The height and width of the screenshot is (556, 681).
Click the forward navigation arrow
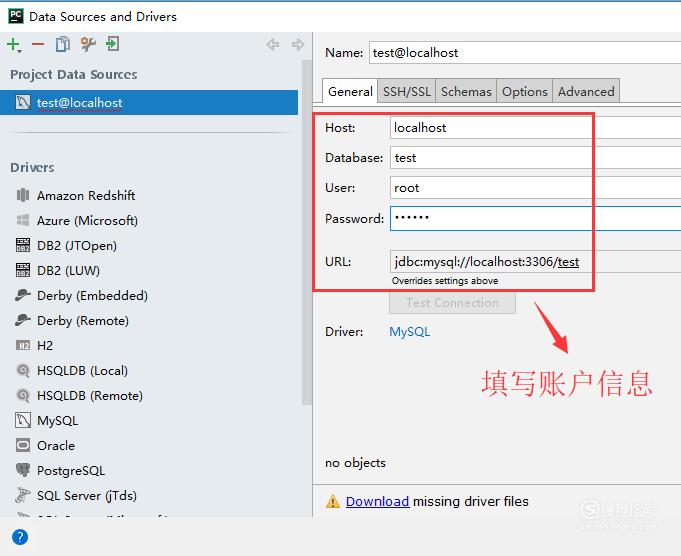(x=298, y=44)
